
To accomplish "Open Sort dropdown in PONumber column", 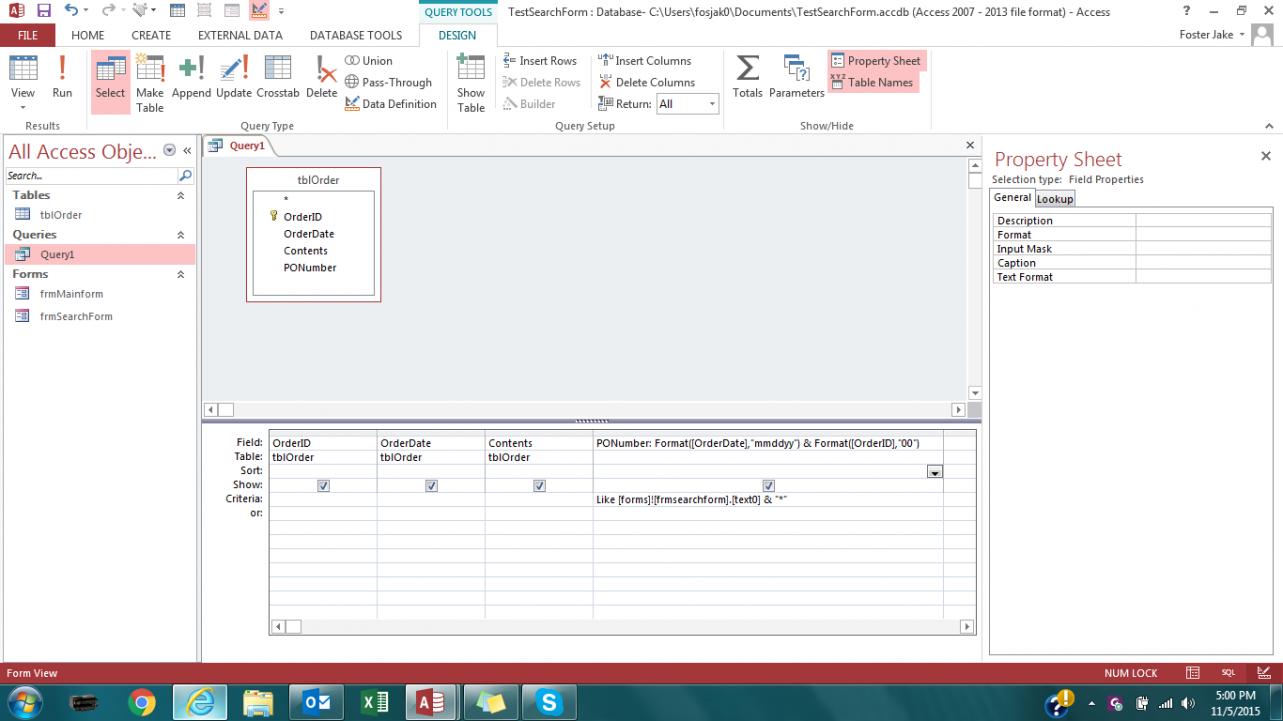I will [x=934, y=472].
